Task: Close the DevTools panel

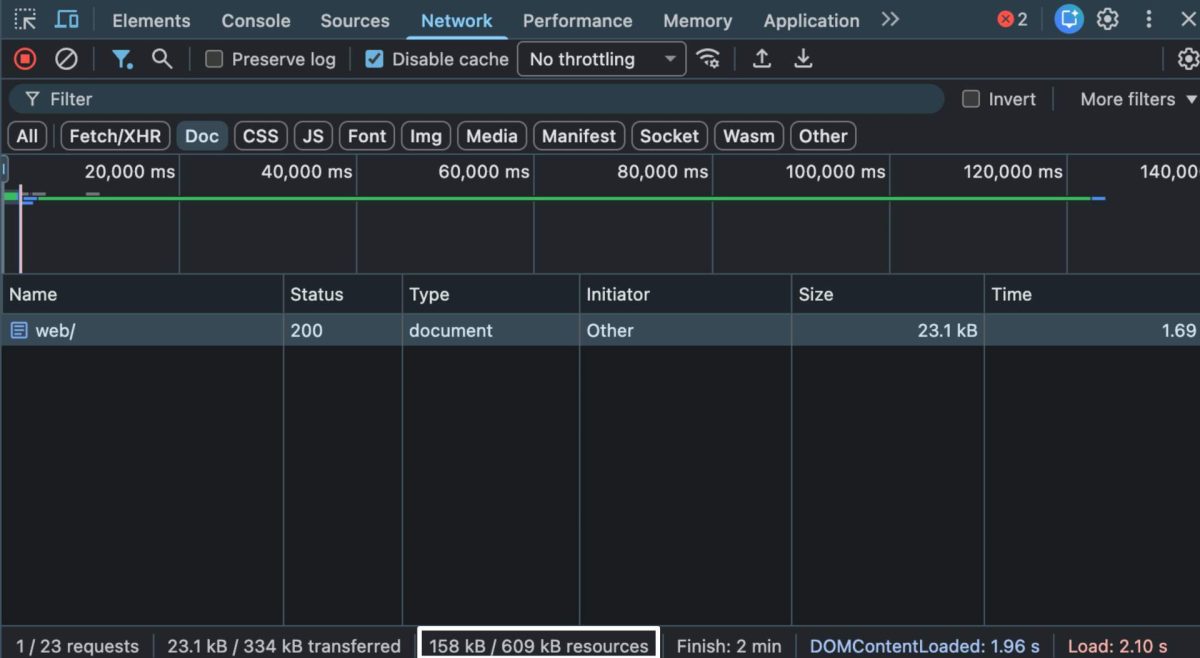Action: tap(1188, 19)
